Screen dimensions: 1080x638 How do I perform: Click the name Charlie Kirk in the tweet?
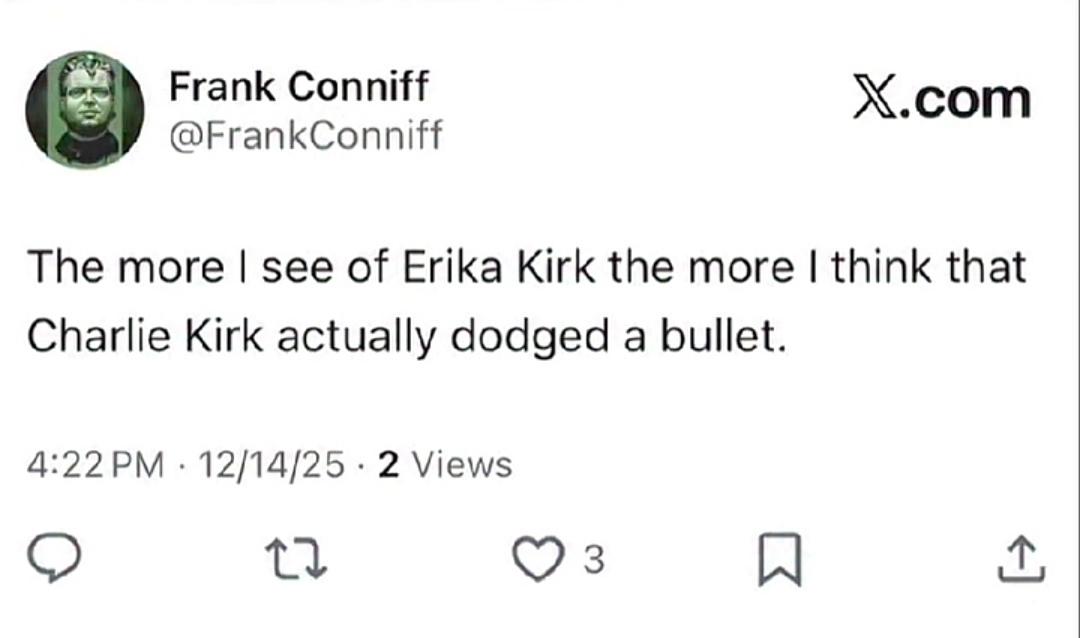(x=145, y=336)
